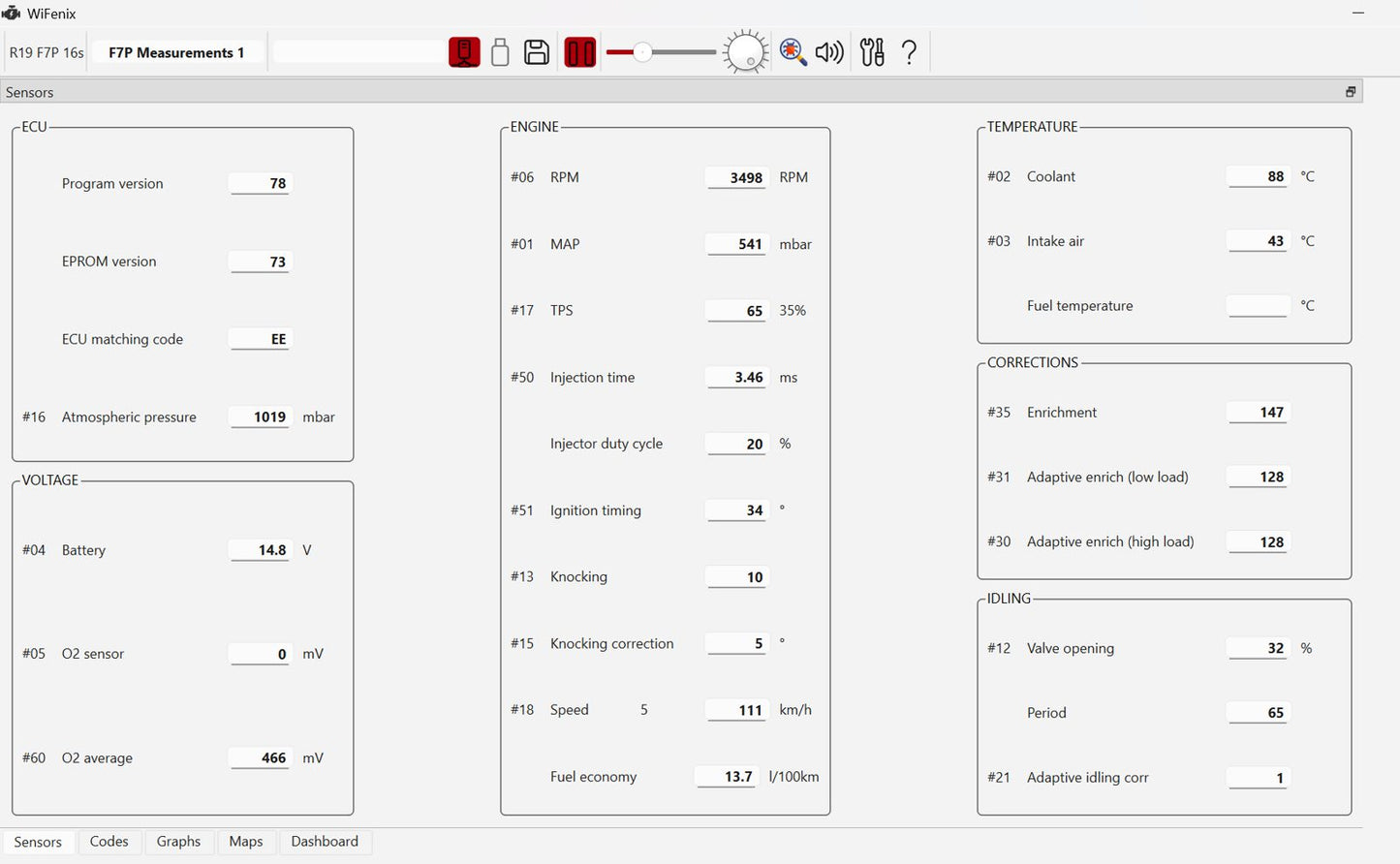This screenshot has height=864, width=1400.
Task: Save measurements with the floppy disk icon
Action: click(537, 51)
